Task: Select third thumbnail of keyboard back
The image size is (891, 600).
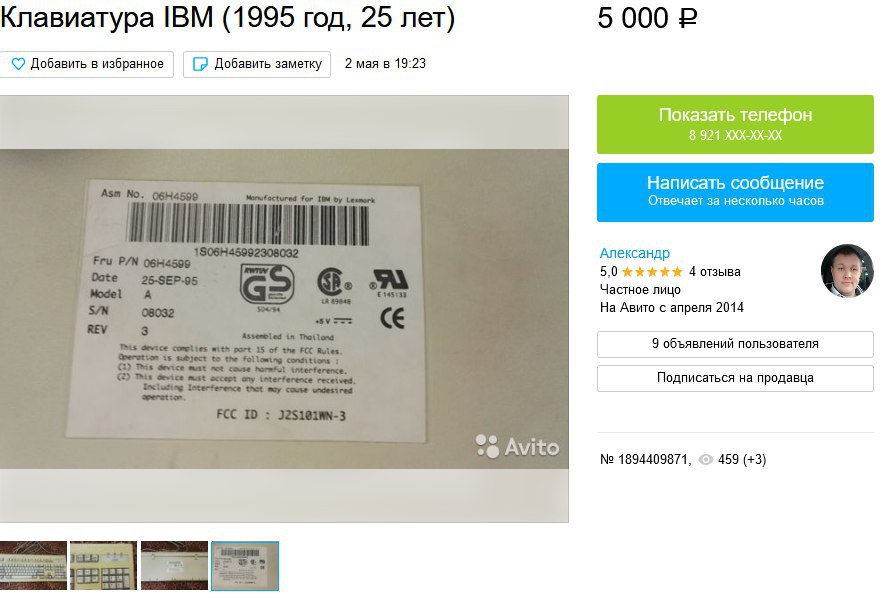Action: (174, 565)
